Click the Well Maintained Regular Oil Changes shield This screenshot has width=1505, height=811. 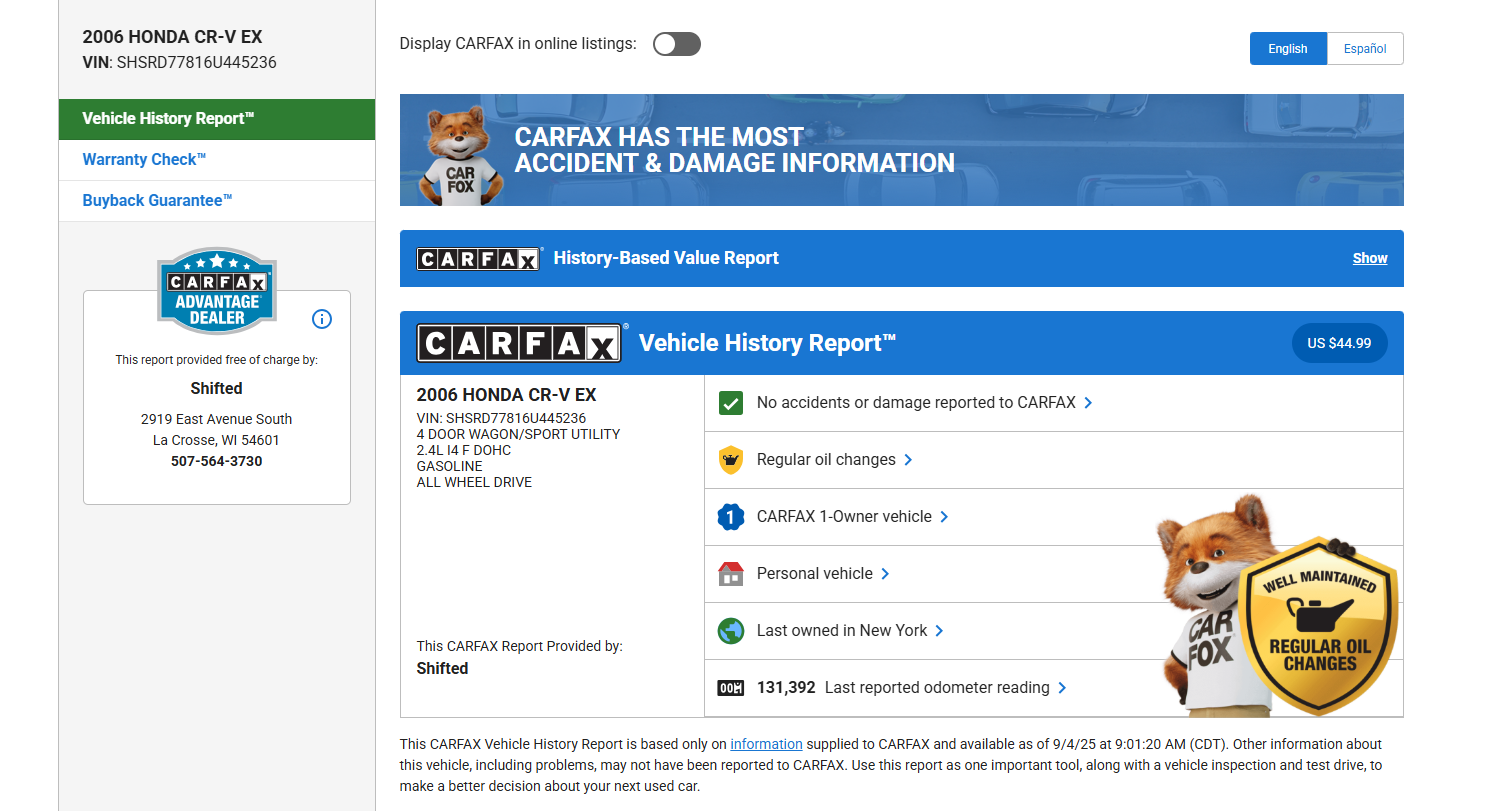[1319, 625]
